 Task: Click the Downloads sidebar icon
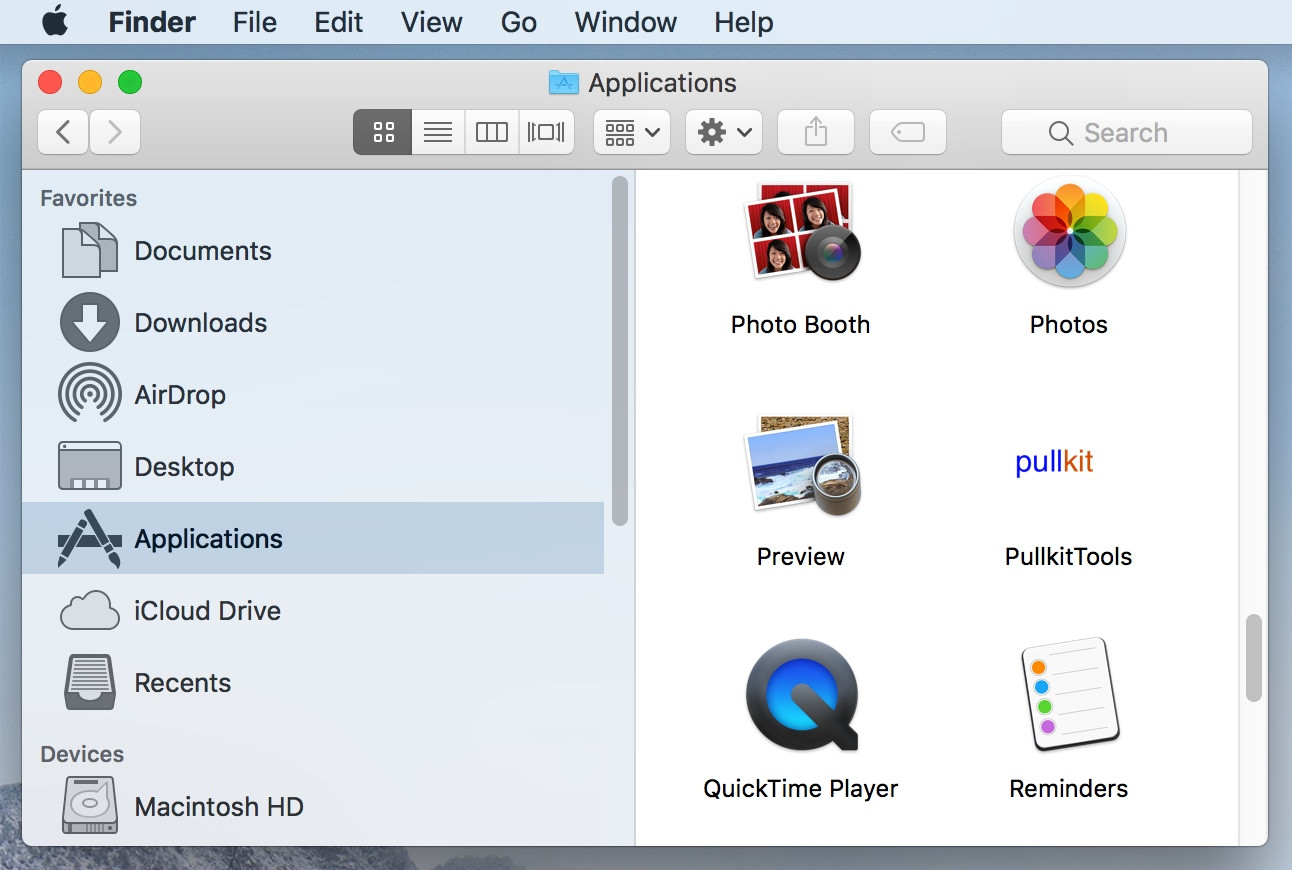(x=90, y=322)
